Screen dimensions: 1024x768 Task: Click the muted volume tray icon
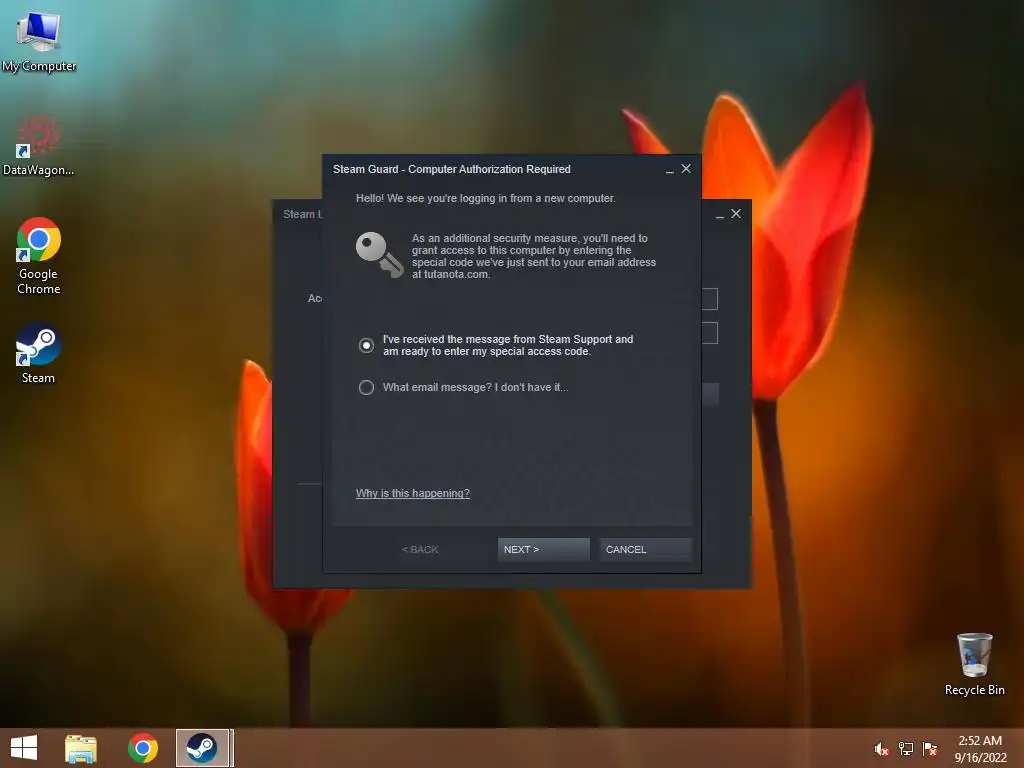(882, 749)
